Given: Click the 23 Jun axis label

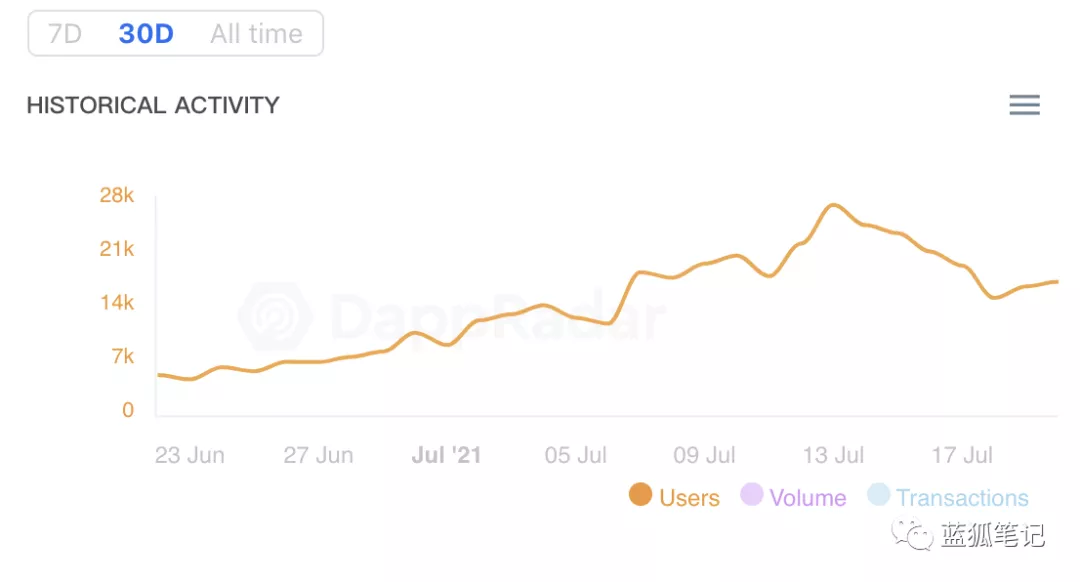Looking at the screenshot, I should [189, 455].
